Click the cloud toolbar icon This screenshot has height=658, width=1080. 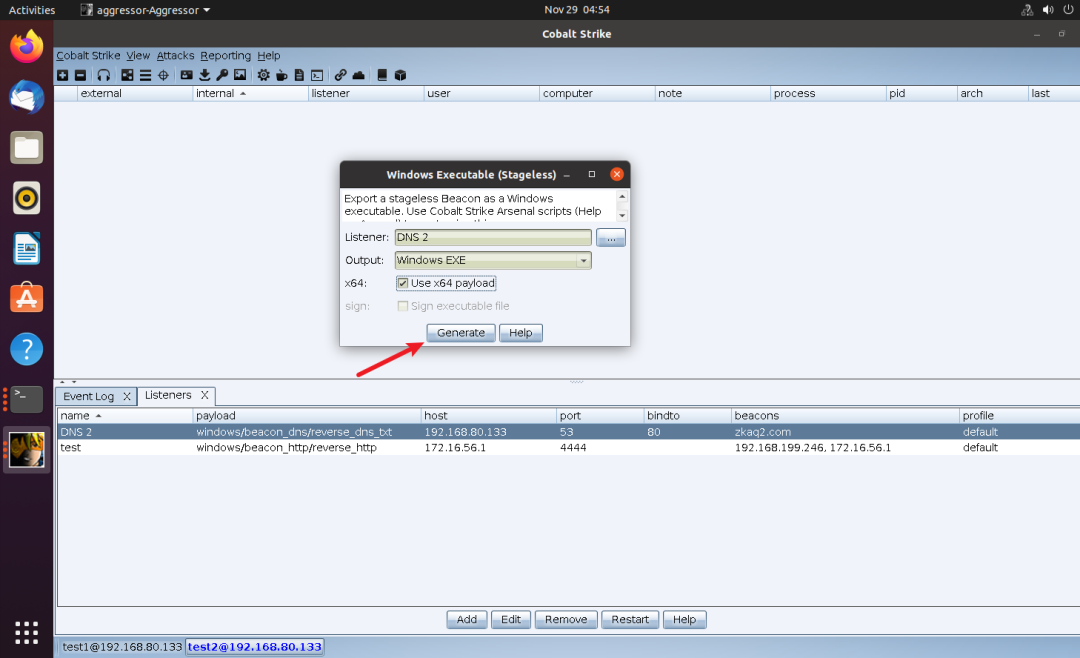click(x=358, y=75)
